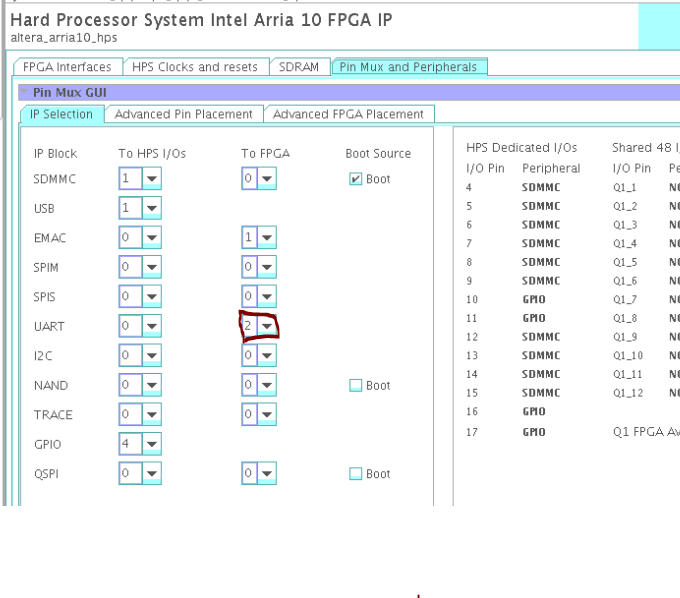The height and width of the screenshot is (598, 680).
Task: Click the HPS Dedicated I/Os heading
Action: click(x=522, y=148)
